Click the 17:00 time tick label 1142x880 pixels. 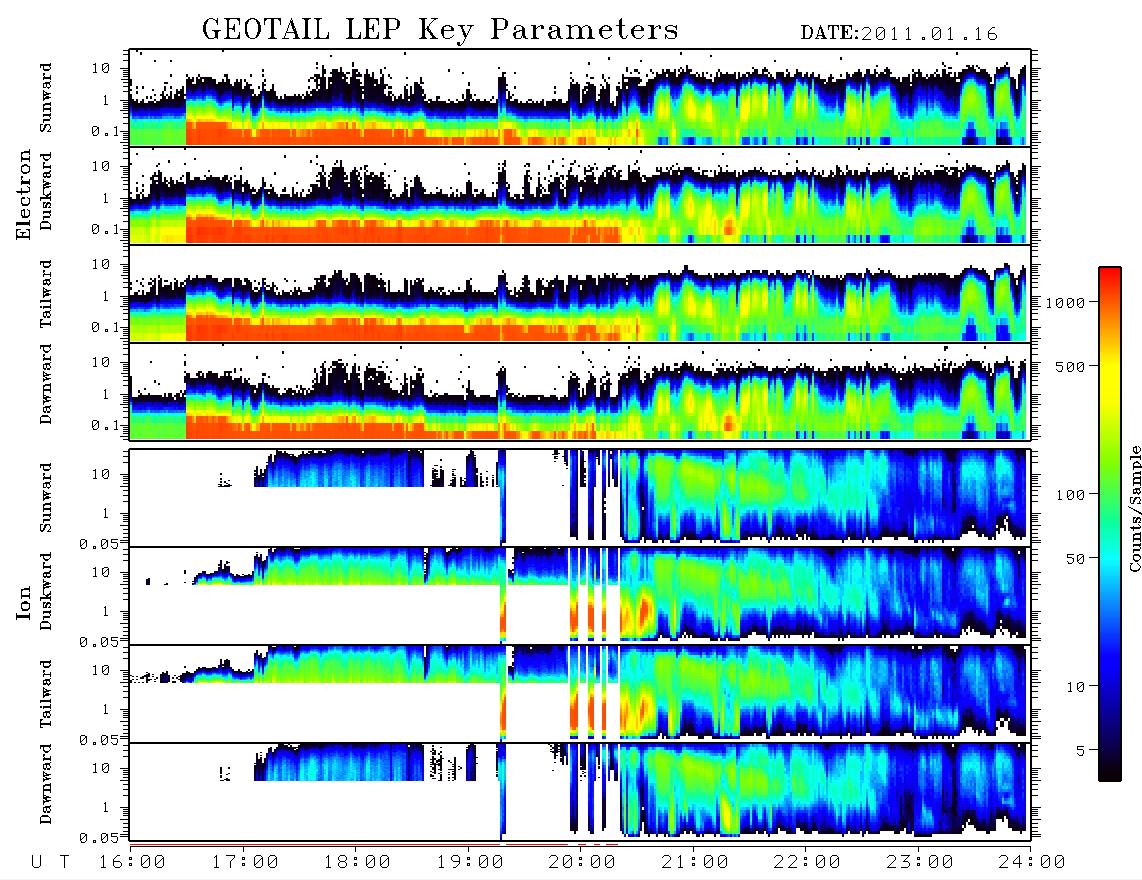[245, 862]
